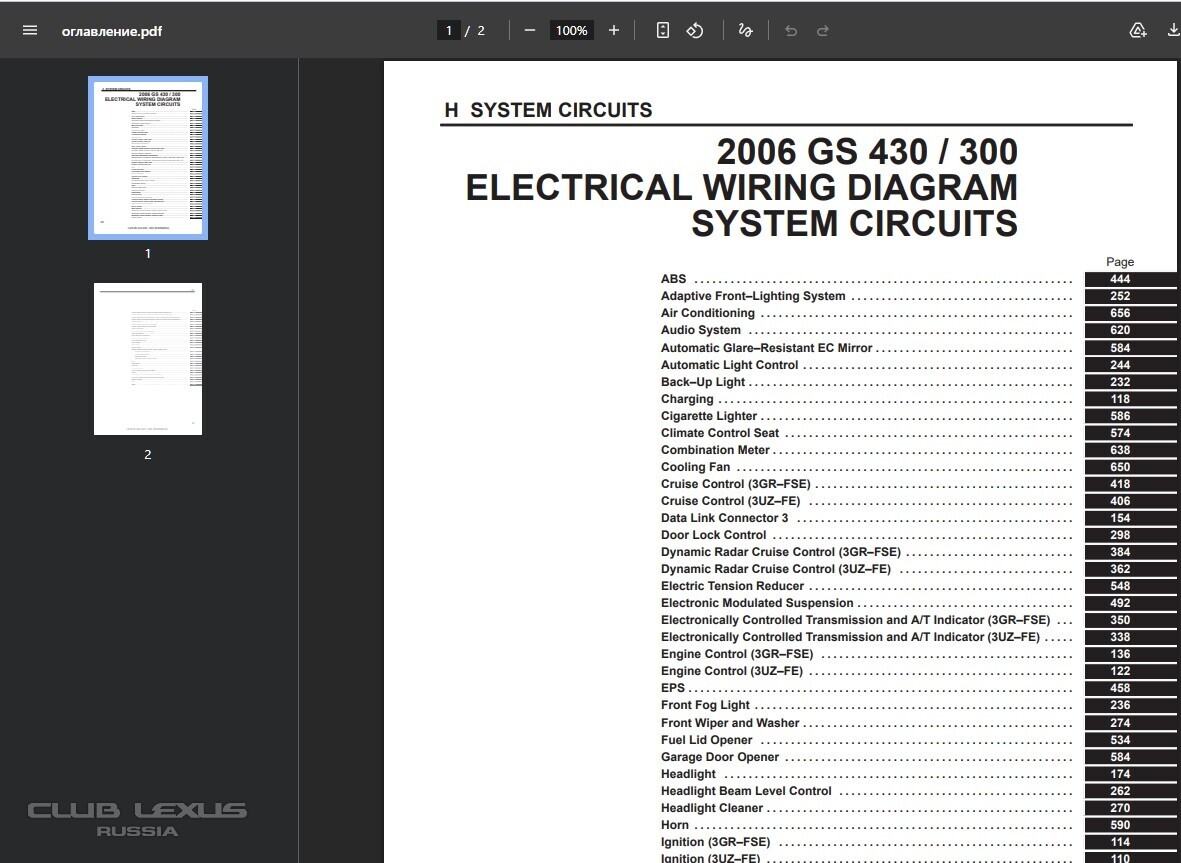Image resolution: width=1181 pixels, height=863 pixels.
Task: Click the Air Conditioning page 656 box
Action: [x=1120, y=313]
